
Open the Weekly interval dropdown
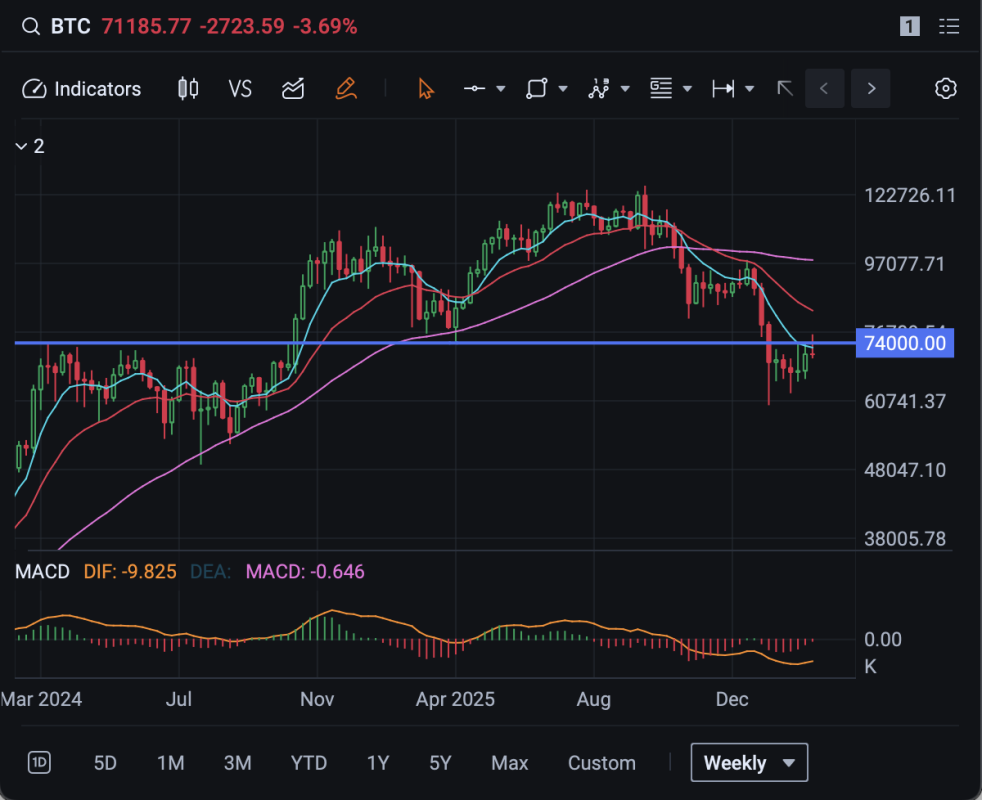click(749, 763)
